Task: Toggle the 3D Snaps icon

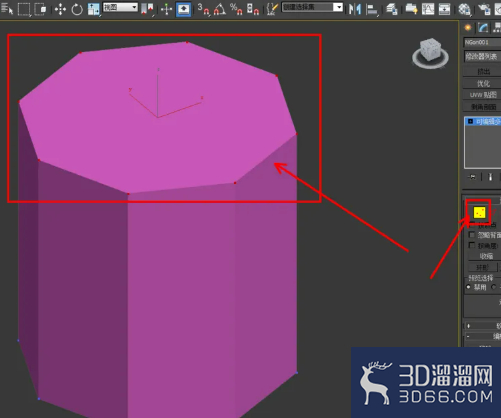Action: [203, 9]
